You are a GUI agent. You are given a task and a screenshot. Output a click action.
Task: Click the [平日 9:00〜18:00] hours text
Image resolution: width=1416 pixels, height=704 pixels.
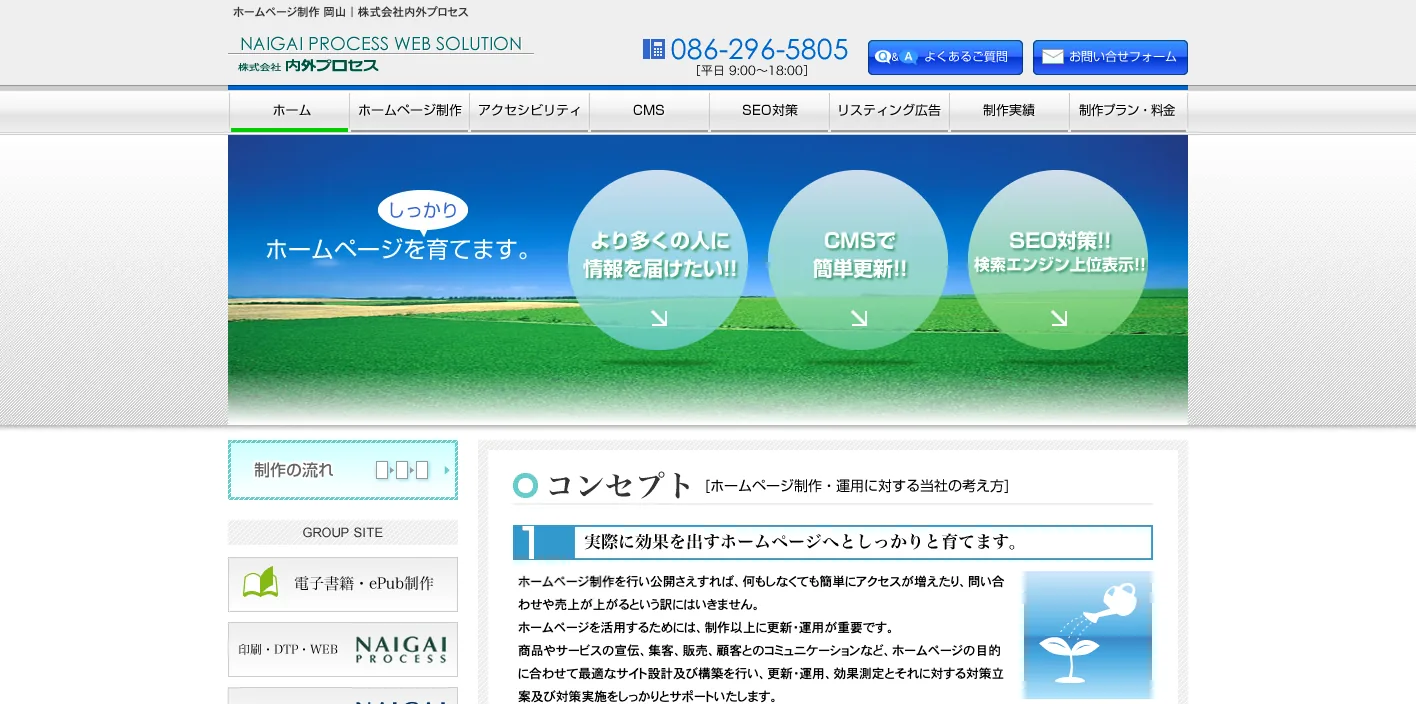coord(752,71)
